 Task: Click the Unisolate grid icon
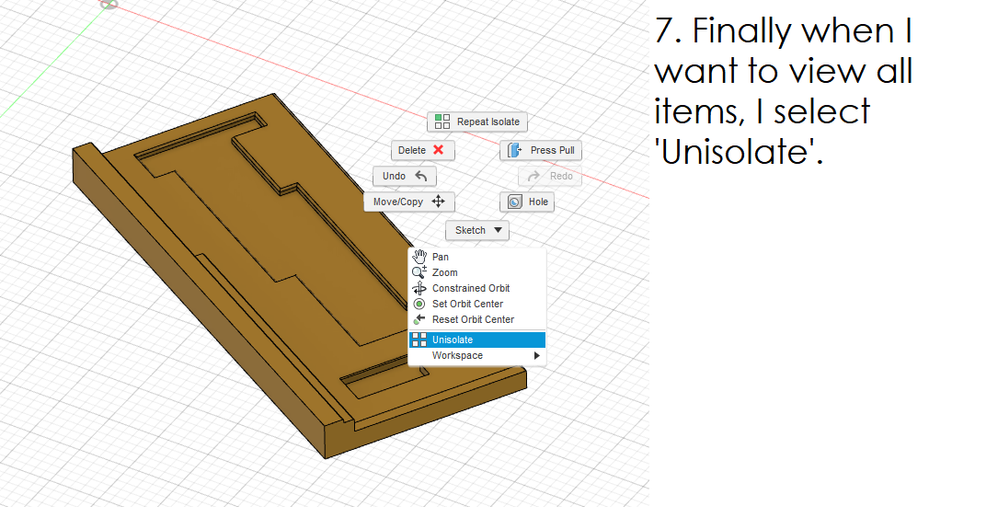(419, 340)
